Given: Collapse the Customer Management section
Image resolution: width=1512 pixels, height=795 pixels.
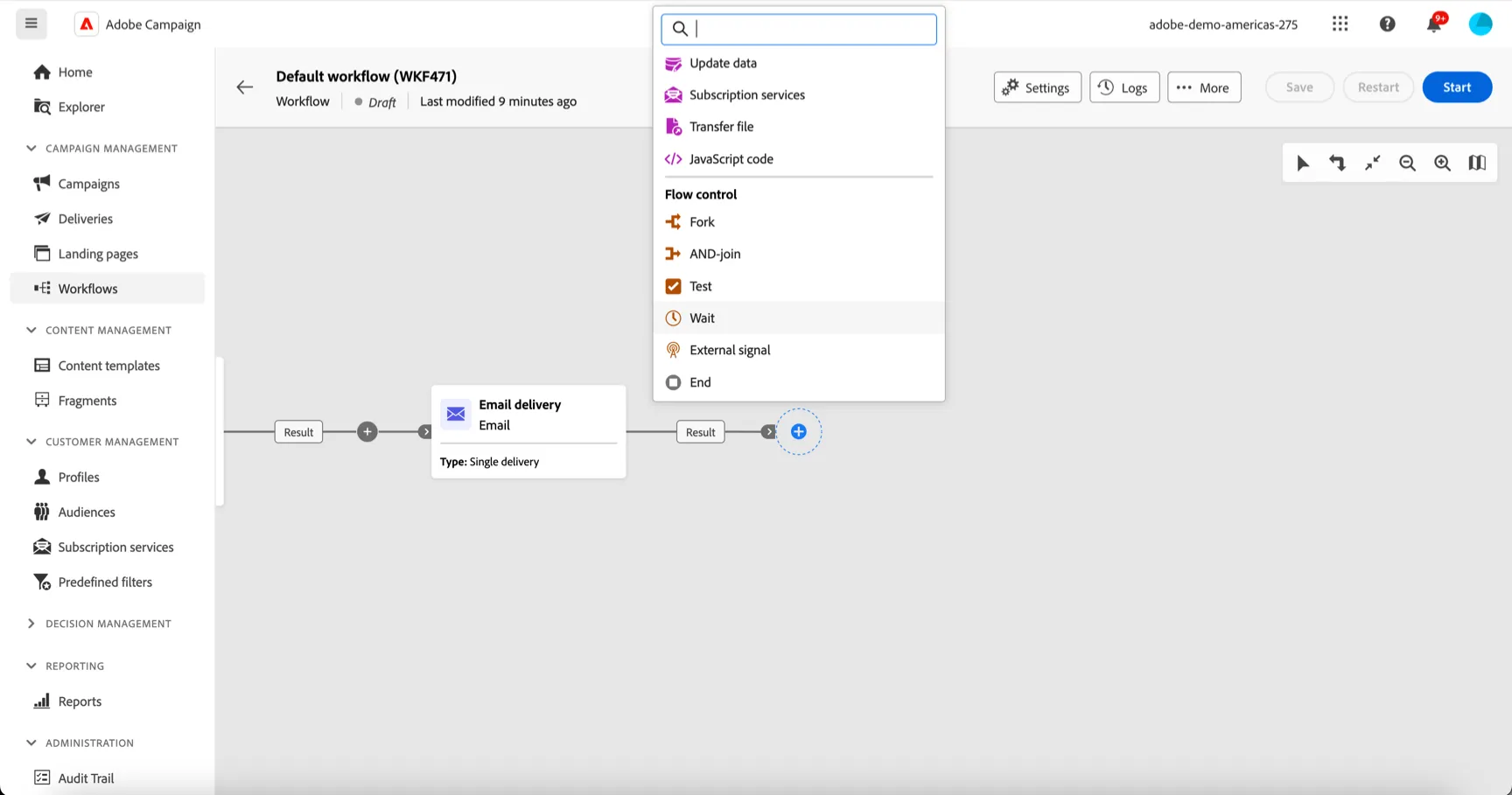Looking at the screenshot, I should coord(31,442).
